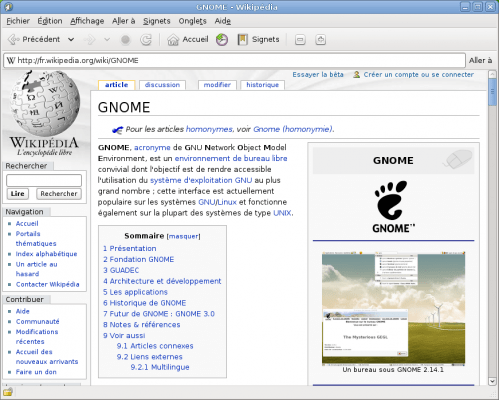
Task: Click the Rechercher search button
Action: (x=59, y=194)
